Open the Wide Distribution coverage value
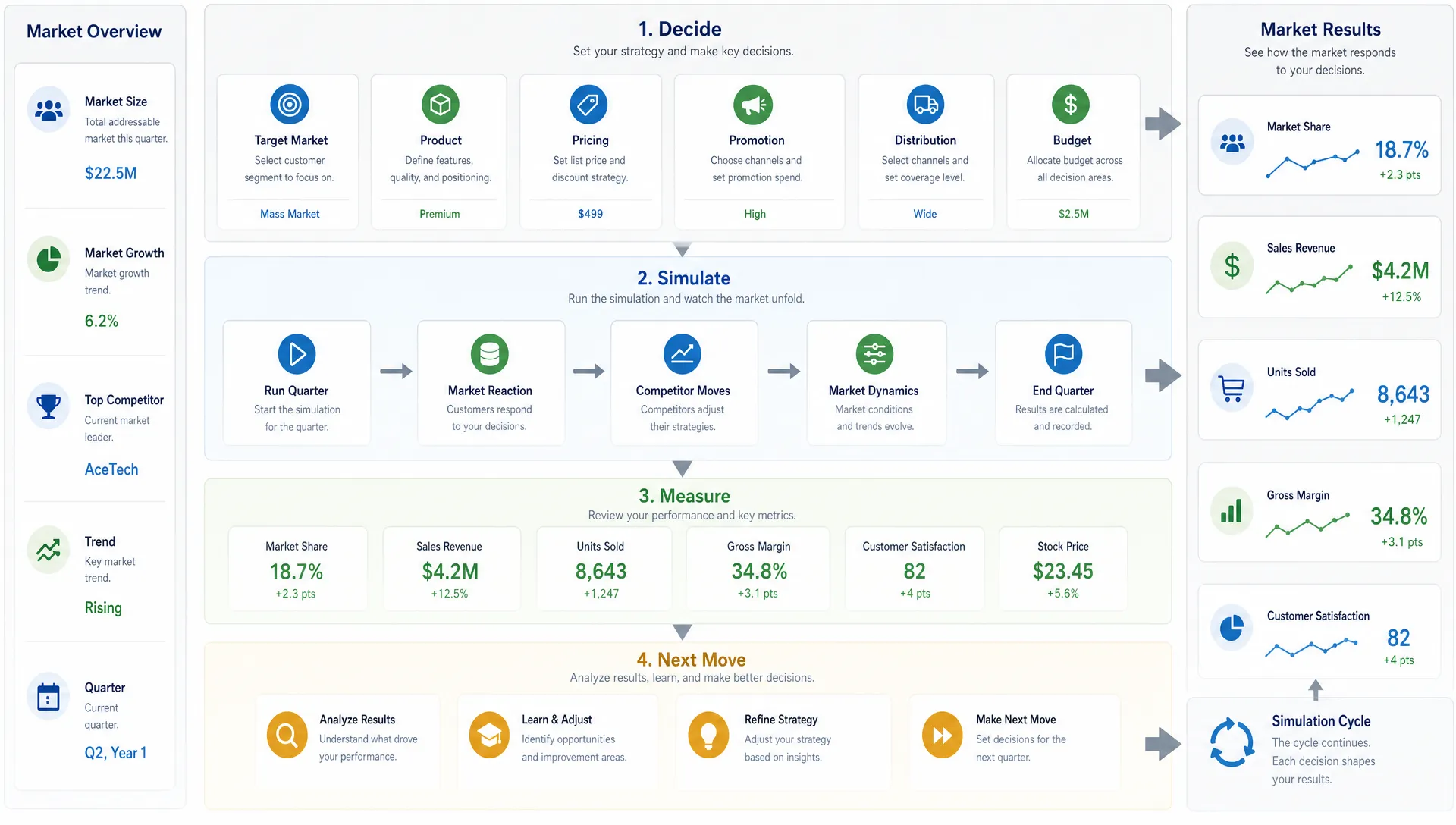The image size is (1456, 825). (x=924, y=215)
